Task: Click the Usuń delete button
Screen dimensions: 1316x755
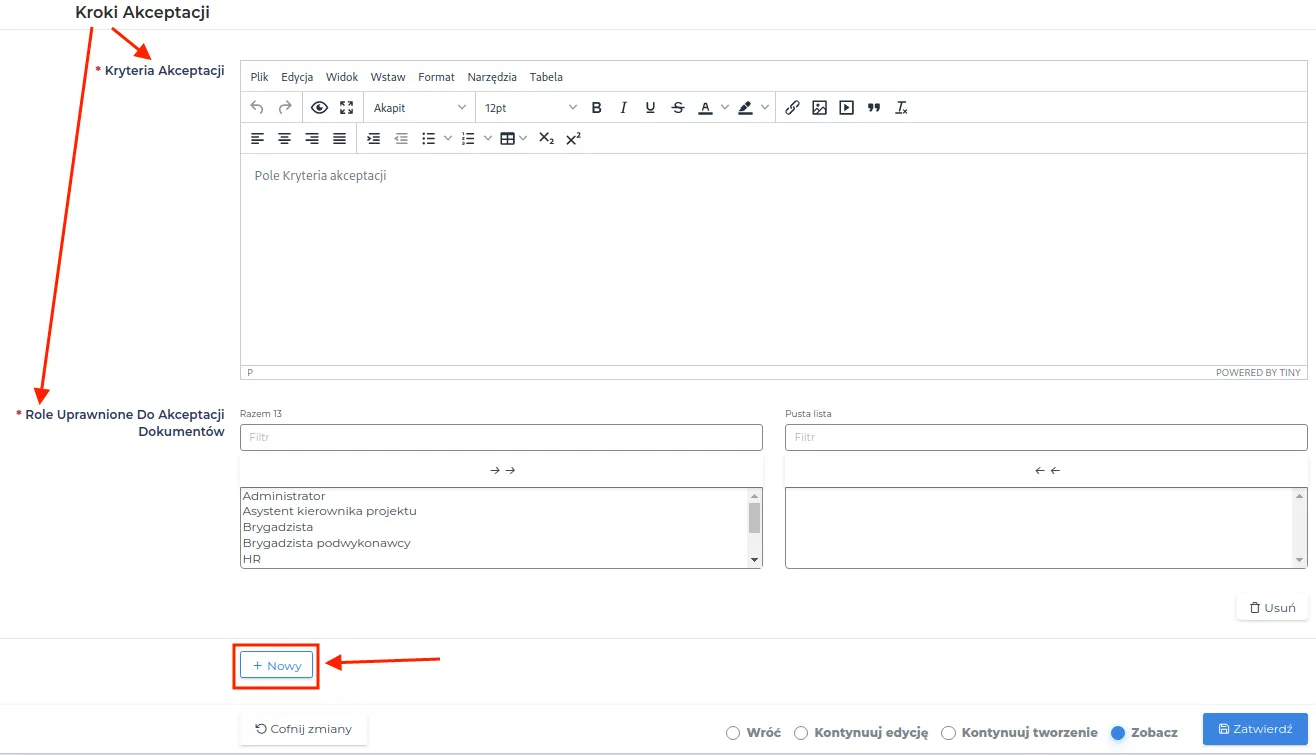Action: tap(1272, 607)
